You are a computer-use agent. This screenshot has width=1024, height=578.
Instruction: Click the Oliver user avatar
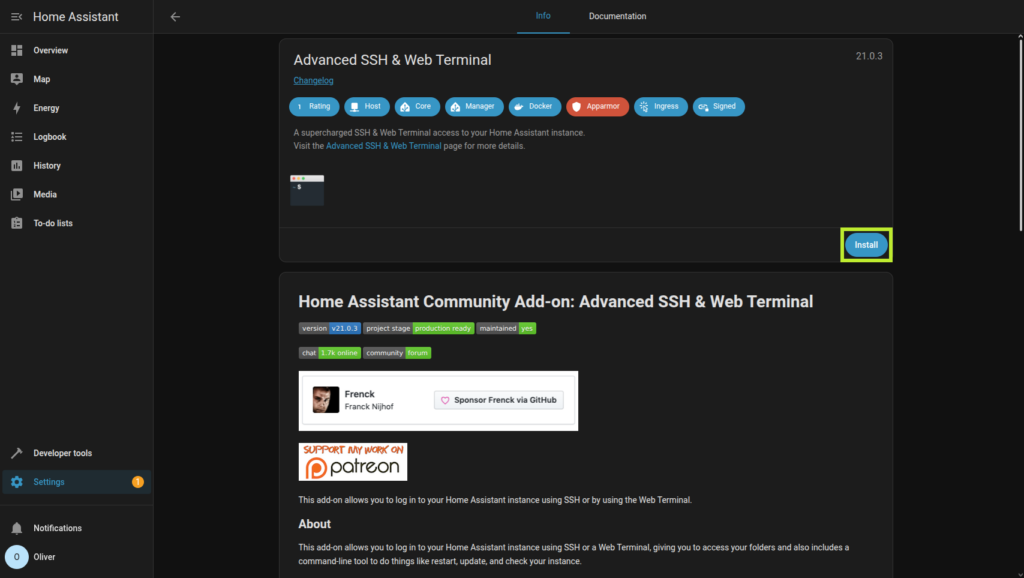(17, 557)
